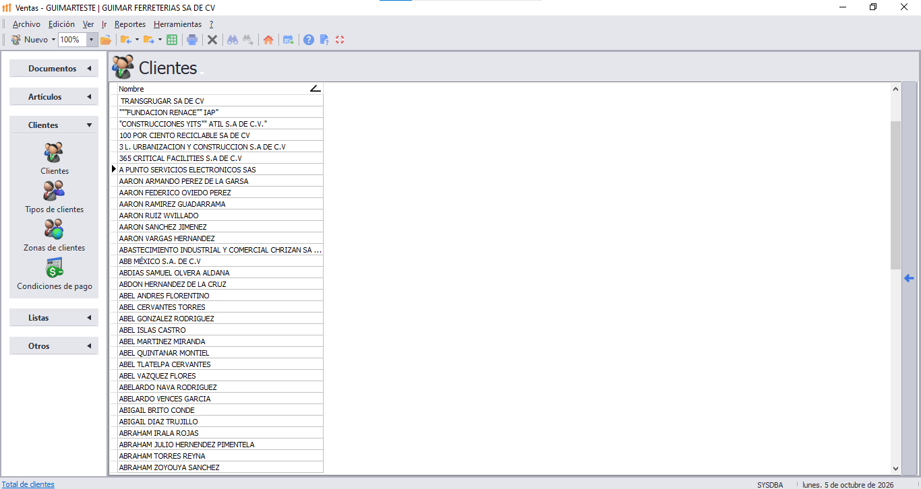921x489 pixels.
Task: Select 100 POR CIENTO RECICLABLE SA DE CV
Action: click(x=220, y=135)
